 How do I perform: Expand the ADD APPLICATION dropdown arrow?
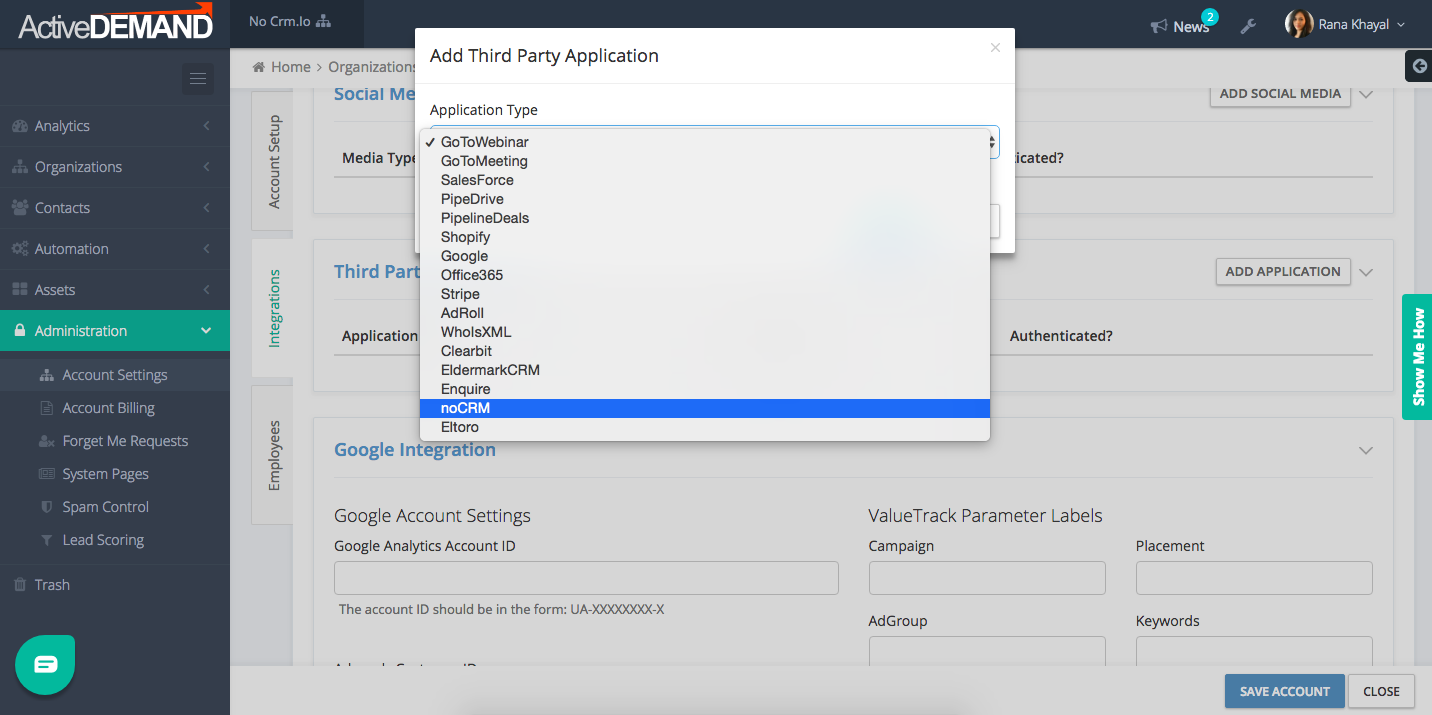coord(1366,271)
